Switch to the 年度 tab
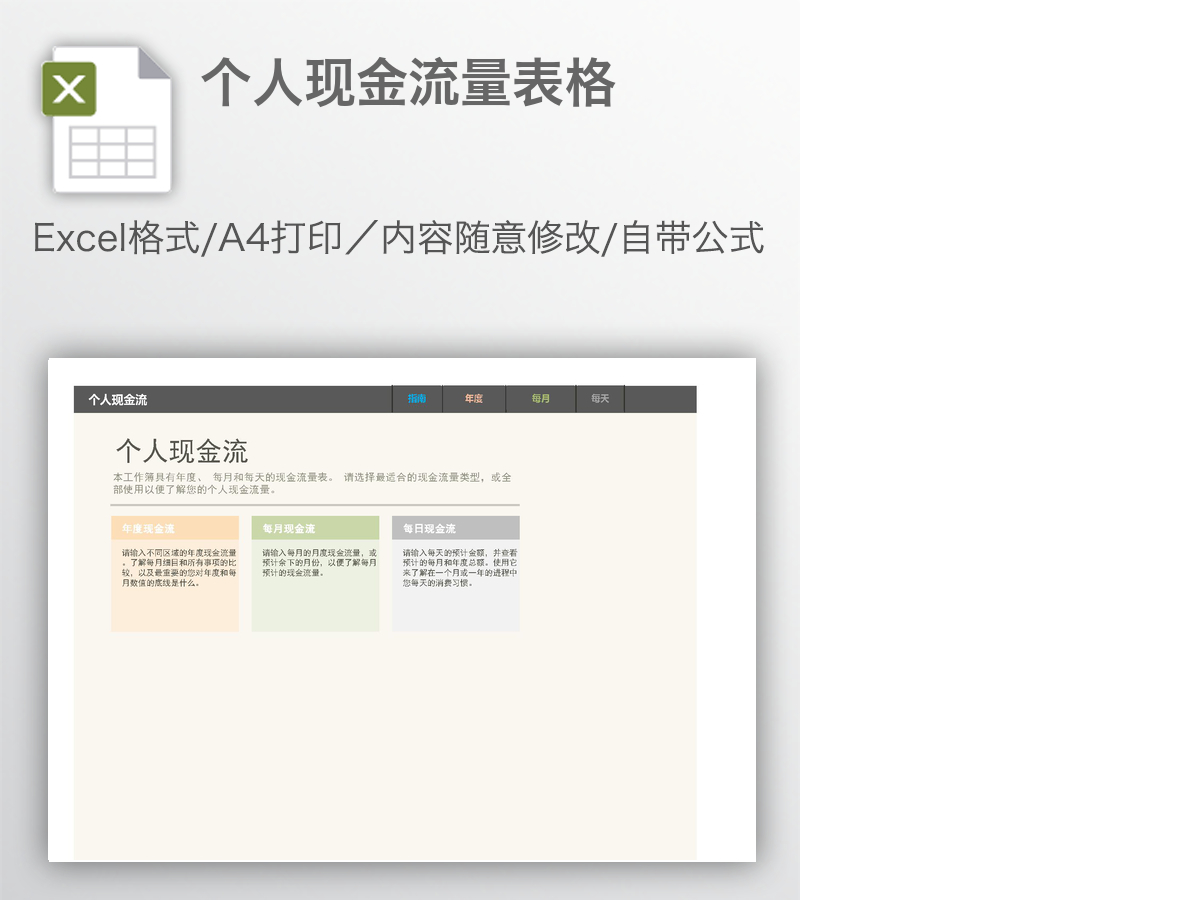This screenshot has width=1200, height=900. [x=474, y=399]
